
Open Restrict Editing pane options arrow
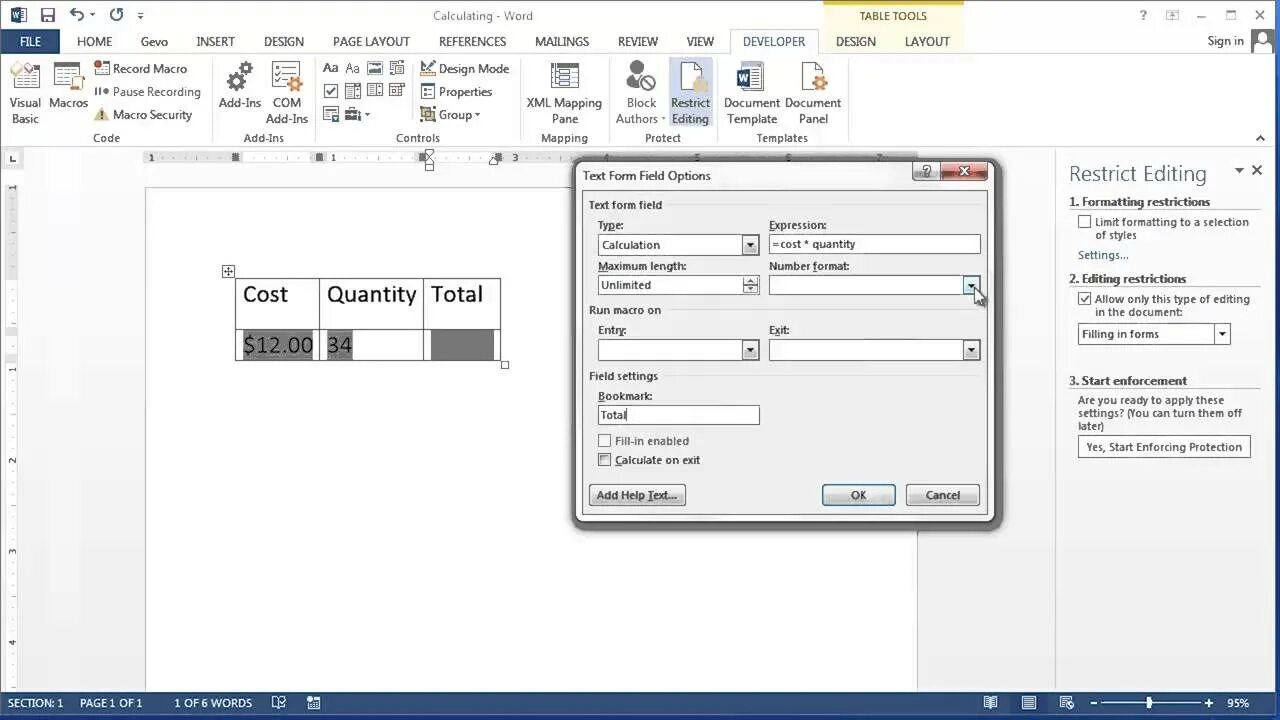[x=1239, y=171]
